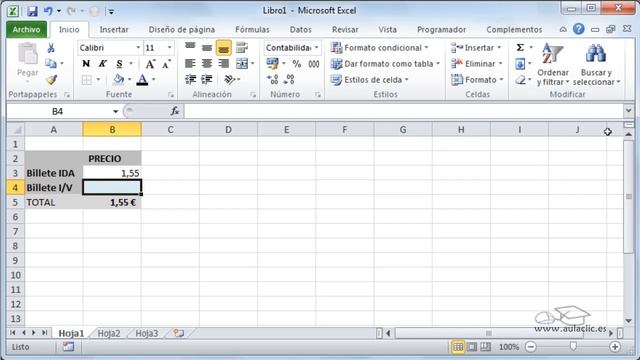Toggle italic K formatting
This screenshot has width=640, height=360.
click(102, 64)
